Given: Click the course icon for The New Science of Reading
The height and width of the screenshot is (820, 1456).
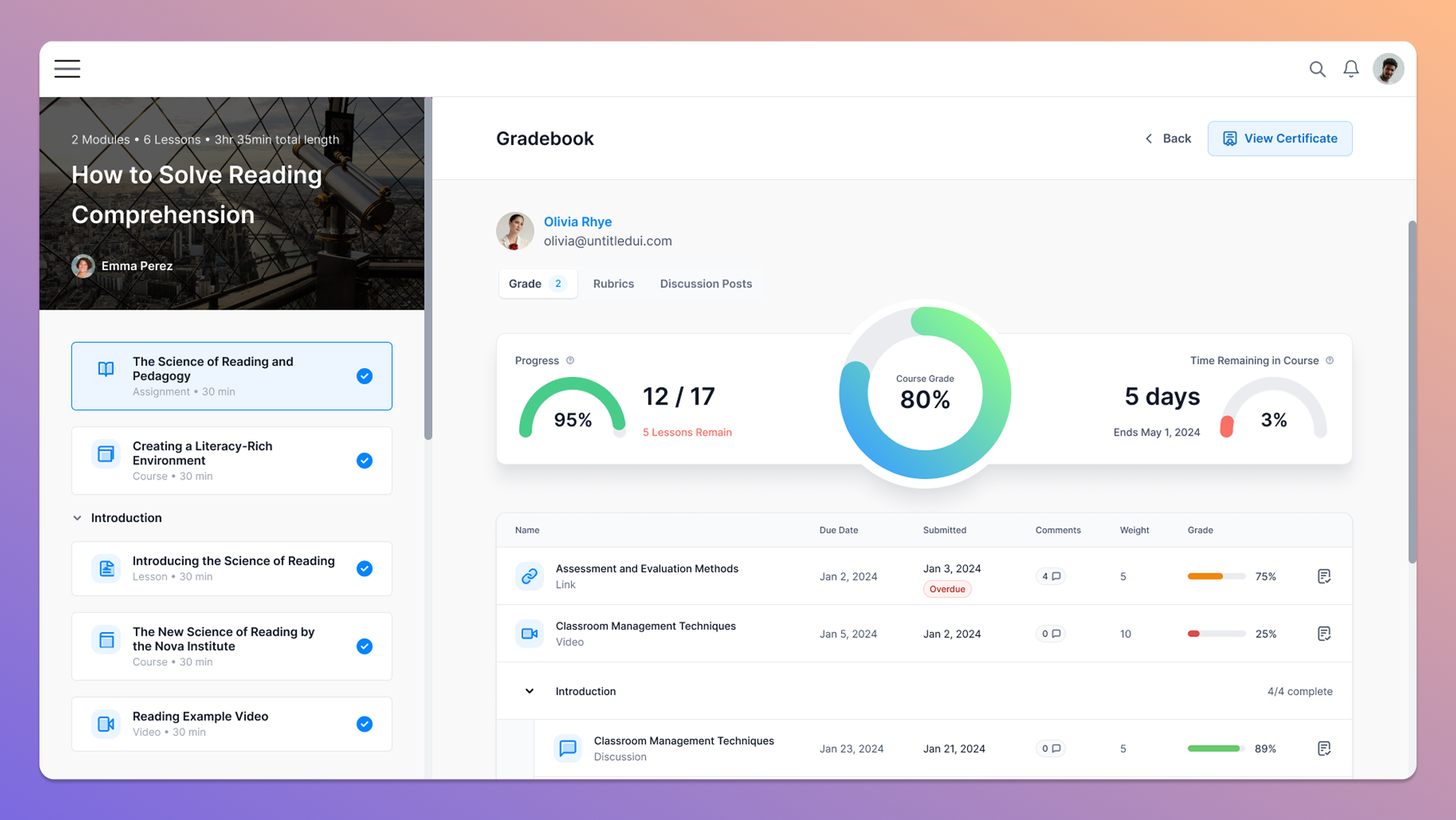Looking at the screenshot, I should click(106, 639).
